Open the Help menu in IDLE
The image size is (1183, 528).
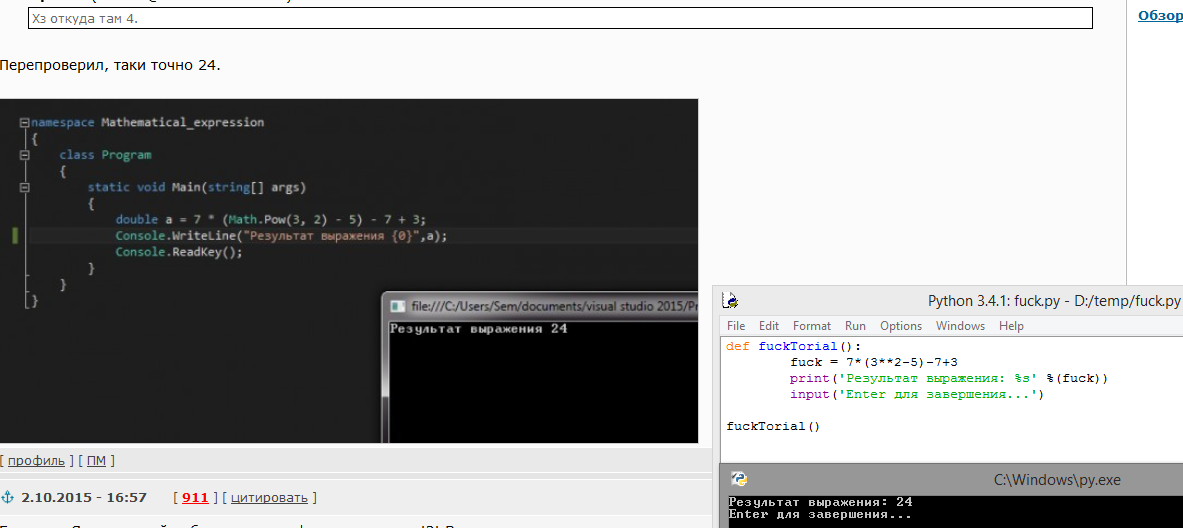click(x=1011, y=326)
